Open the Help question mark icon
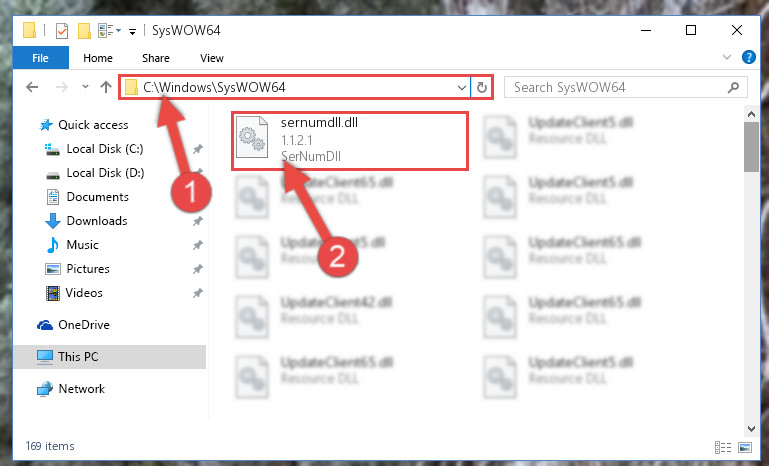This screenshot has width=769, height=466. tap(748, 57)
